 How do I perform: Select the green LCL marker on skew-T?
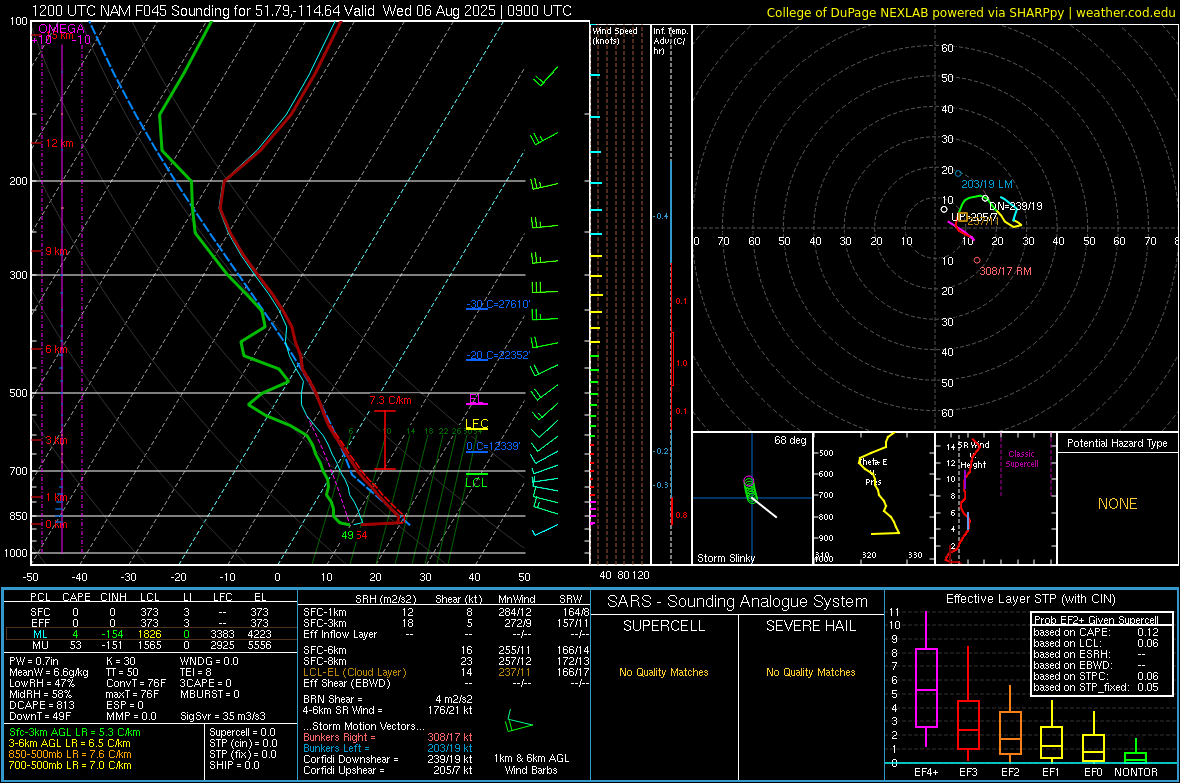(476, 483)
